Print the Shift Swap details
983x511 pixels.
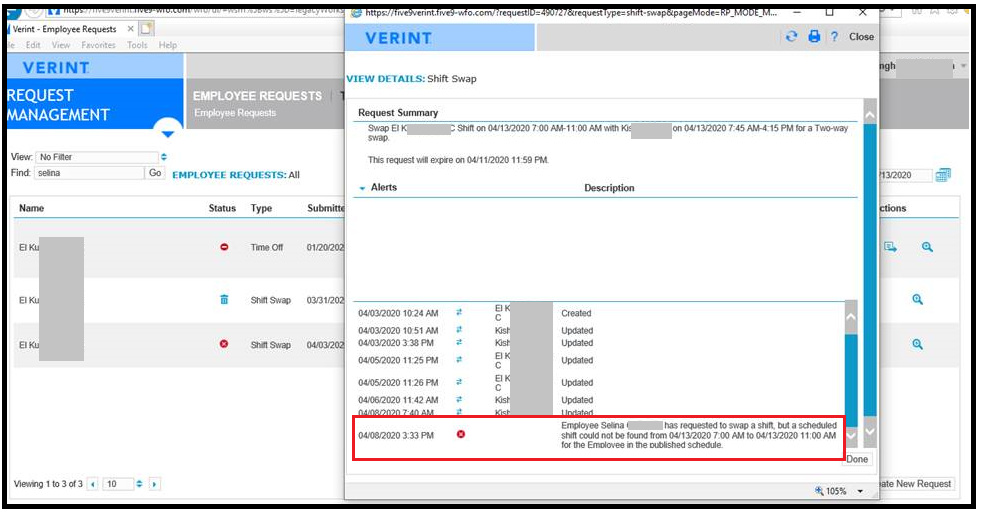(814, 36)
